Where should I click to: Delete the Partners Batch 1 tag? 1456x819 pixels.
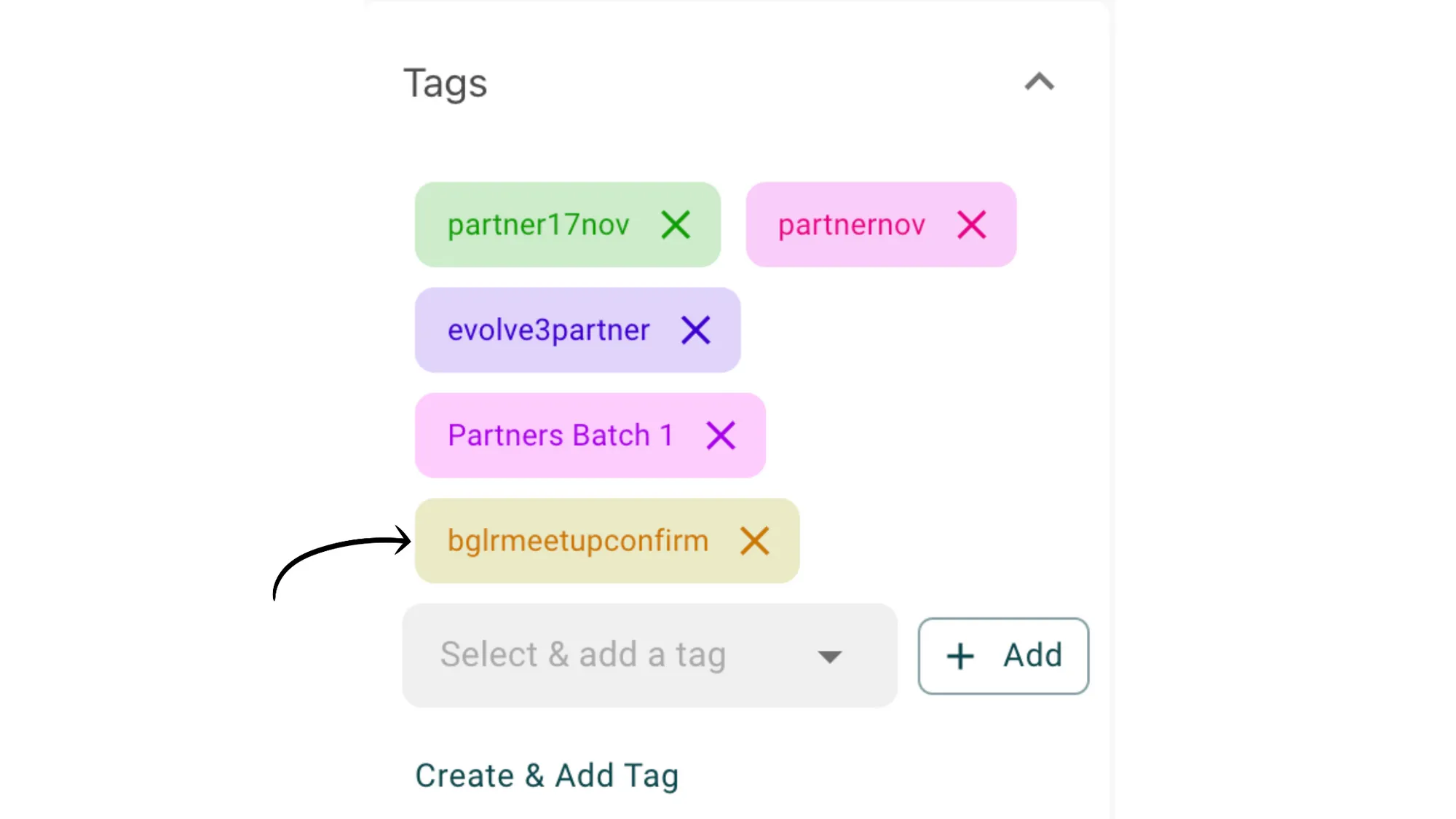tap(719, 435)
